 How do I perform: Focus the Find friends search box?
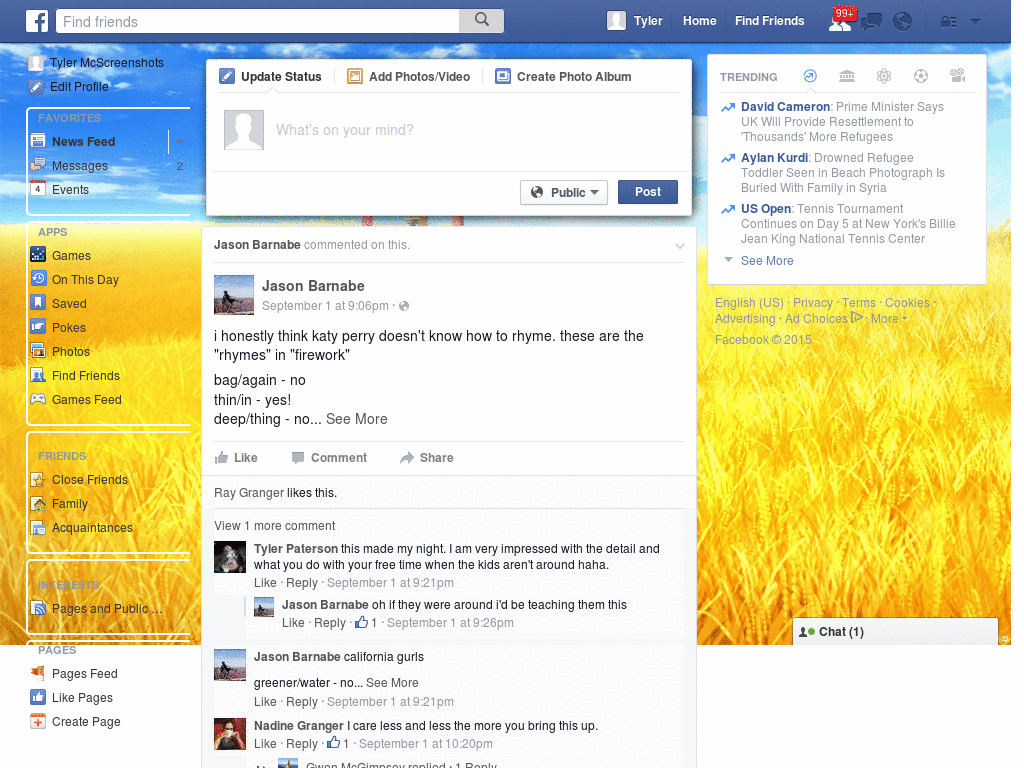click(x=258, y=22)
